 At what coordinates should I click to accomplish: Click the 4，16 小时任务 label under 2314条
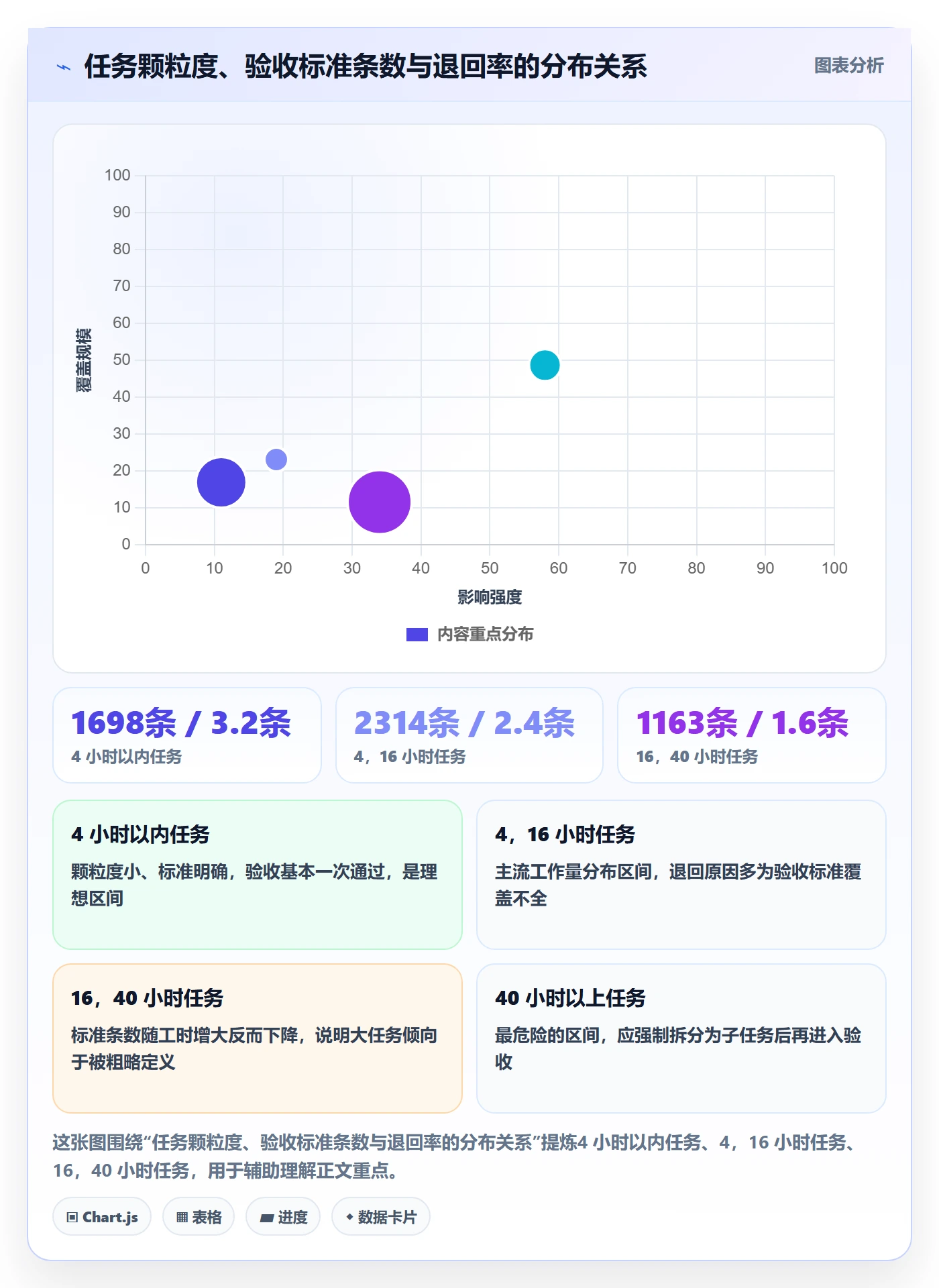click(x=410, y=757)
